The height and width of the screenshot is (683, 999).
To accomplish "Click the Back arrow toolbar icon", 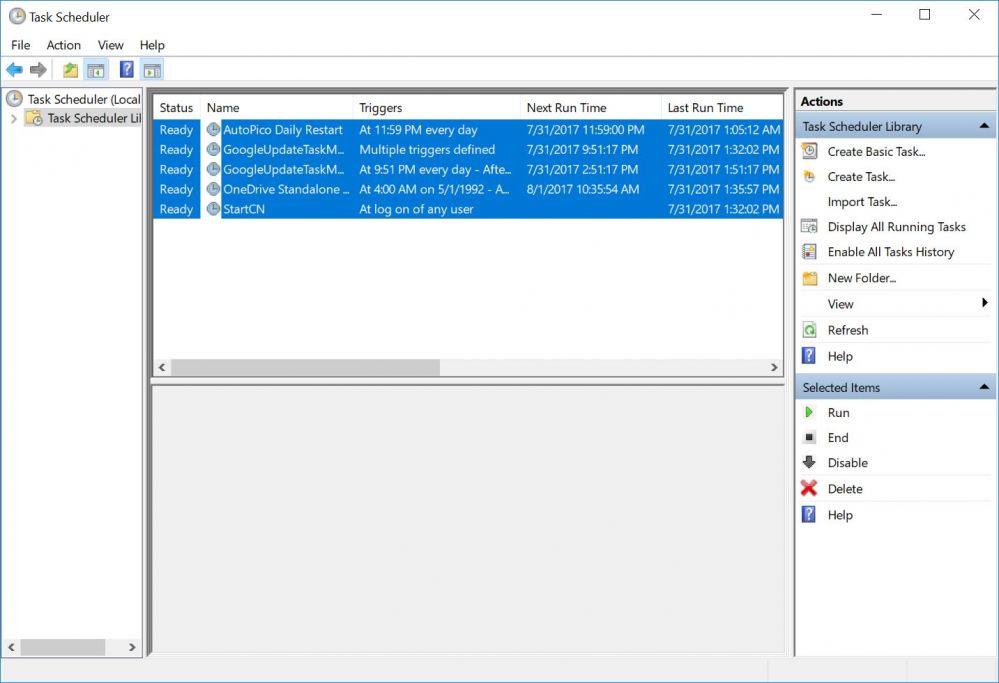I will point(14,70).
